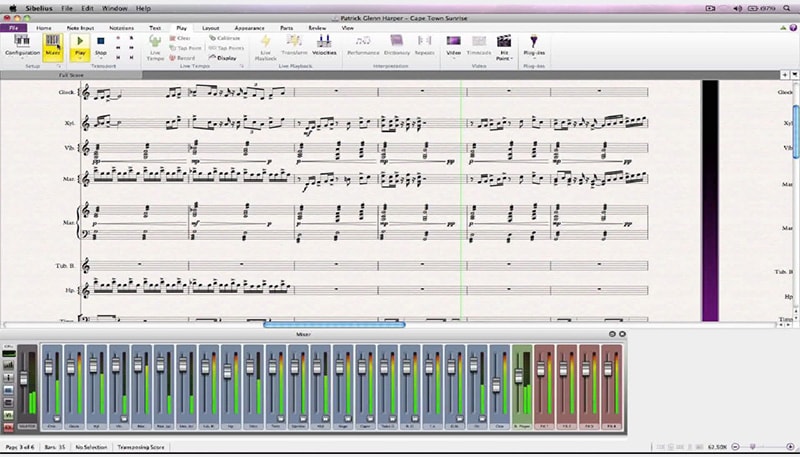Click the zoom in plus button

(790, 447)
